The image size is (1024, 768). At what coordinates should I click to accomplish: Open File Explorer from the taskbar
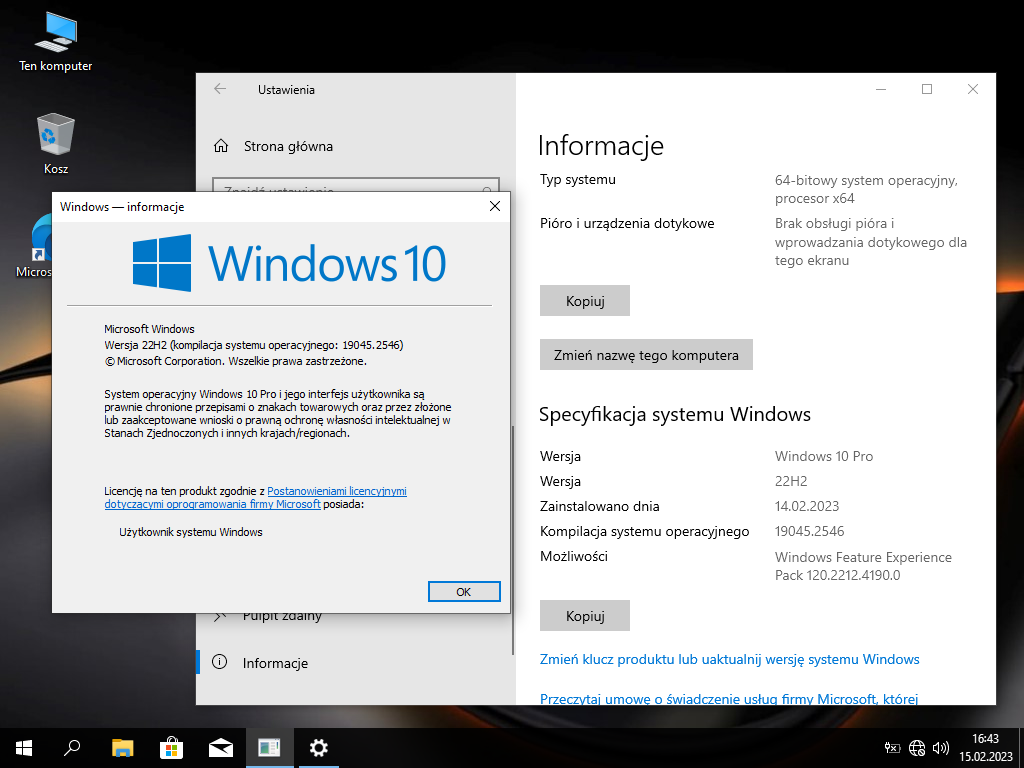pyautogui.click(x=122, y=747)
